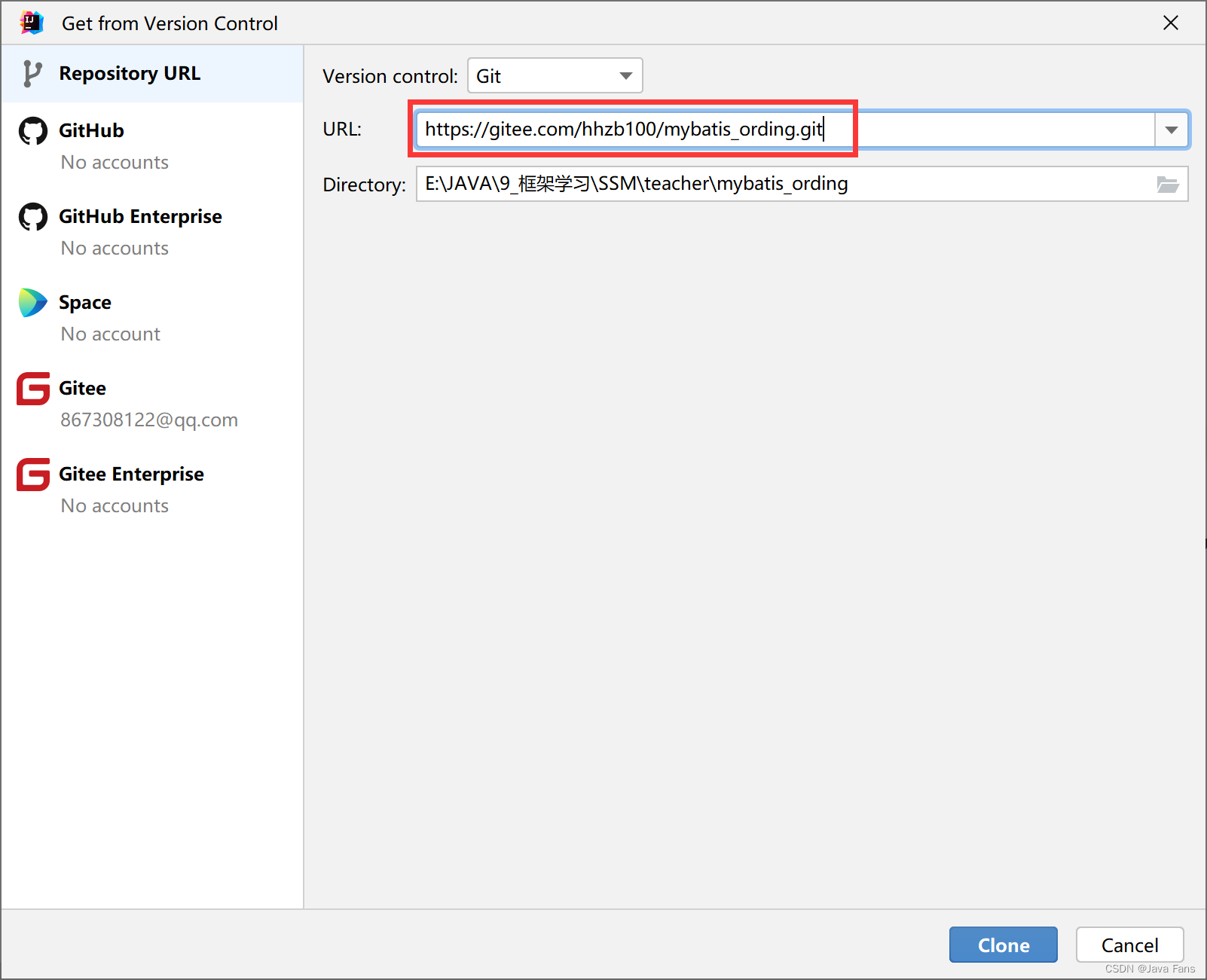Open the GitHub Enterprise section
Image resolution: width=1207 pixels, height=980 pixels.
[152, 232]
